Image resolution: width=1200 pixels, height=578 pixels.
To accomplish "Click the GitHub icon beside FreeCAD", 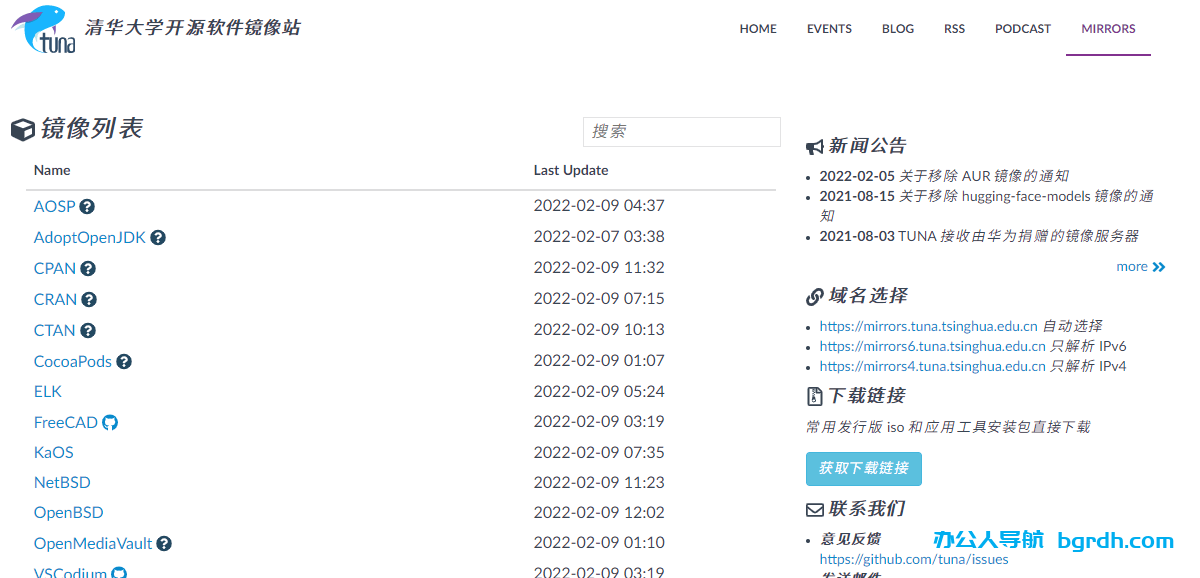I will tap(110, 423).
